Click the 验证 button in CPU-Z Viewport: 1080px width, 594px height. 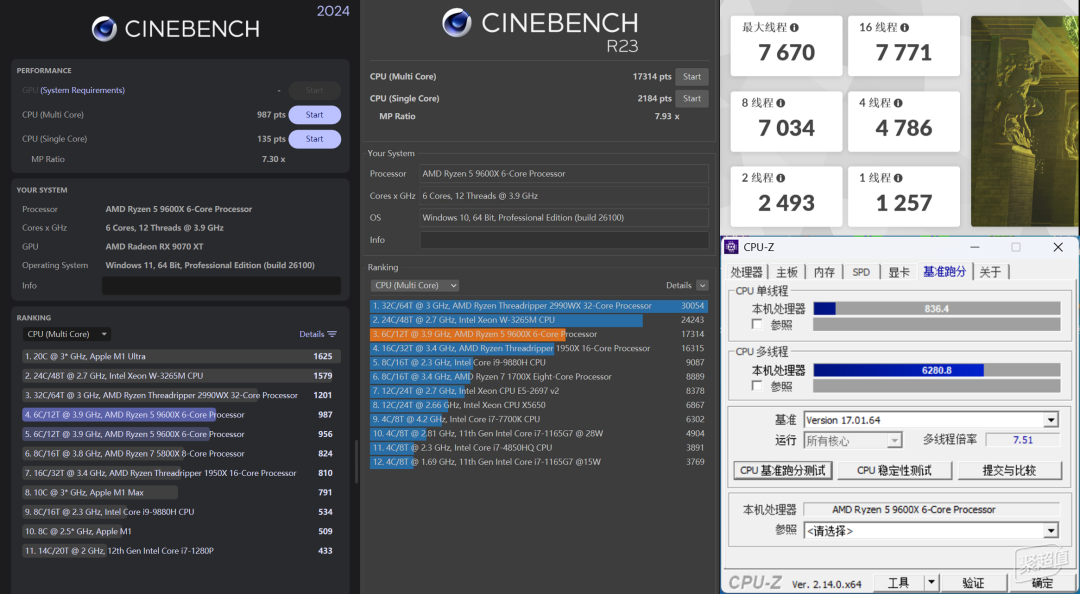[973, 583]
